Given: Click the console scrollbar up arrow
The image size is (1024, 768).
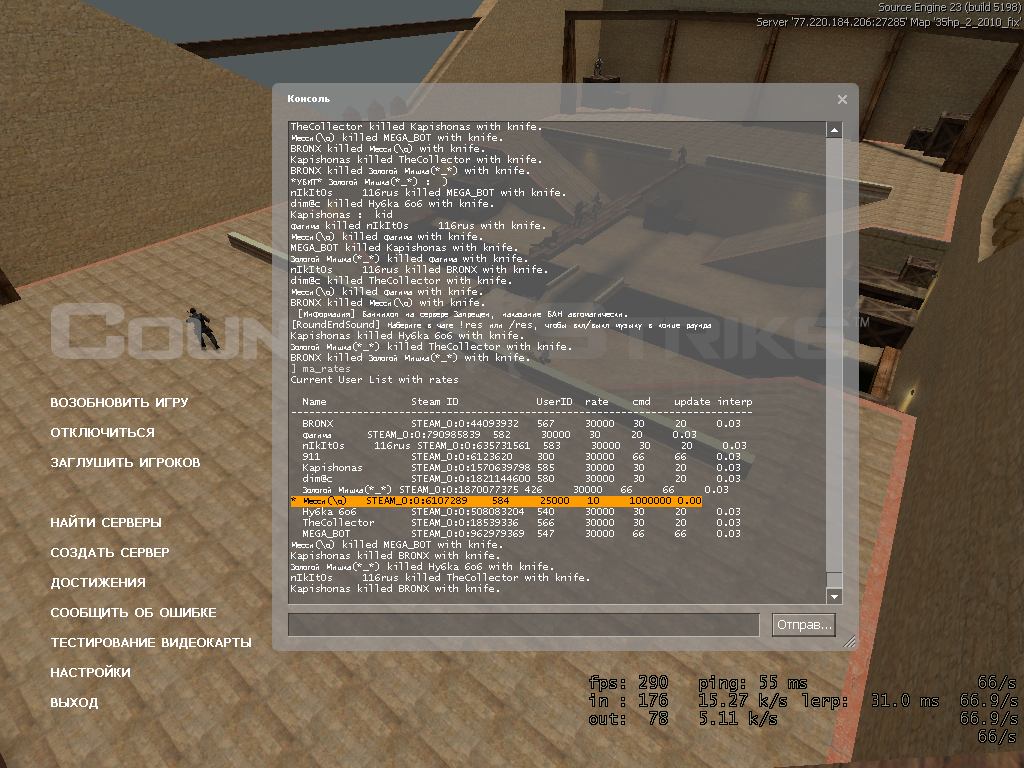Looking at the screenshot, I should pyautogui.click(x=834, y=130).
